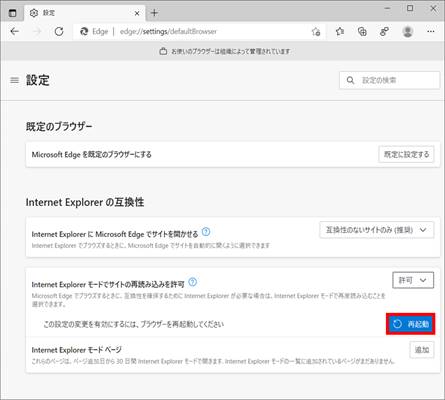Open the 互換性のないサイトのみ (推奨) dropdown

[377, 230]
